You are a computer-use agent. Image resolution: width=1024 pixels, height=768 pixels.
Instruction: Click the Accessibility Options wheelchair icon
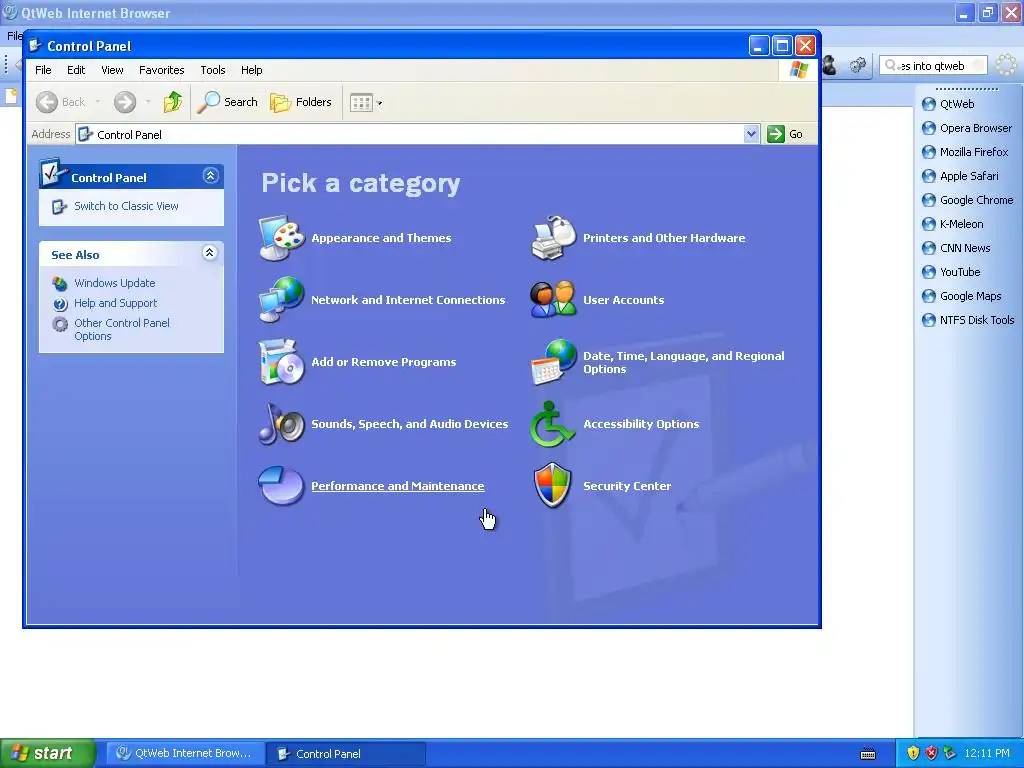point(550,424)
